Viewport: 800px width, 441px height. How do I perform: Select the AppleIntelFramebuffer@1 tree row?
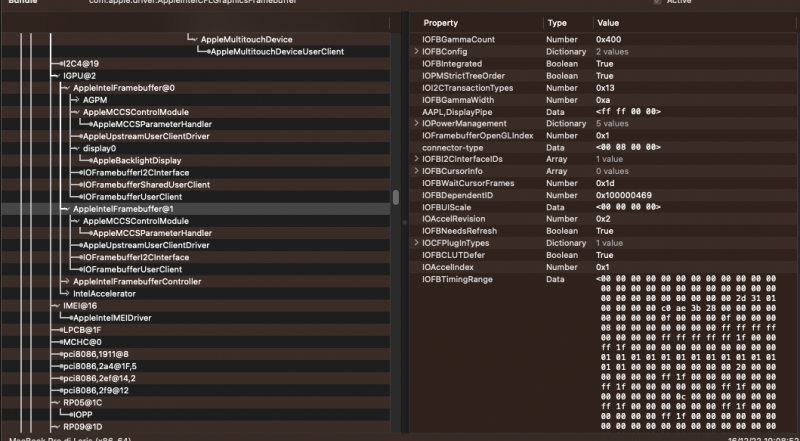(195, 209)
